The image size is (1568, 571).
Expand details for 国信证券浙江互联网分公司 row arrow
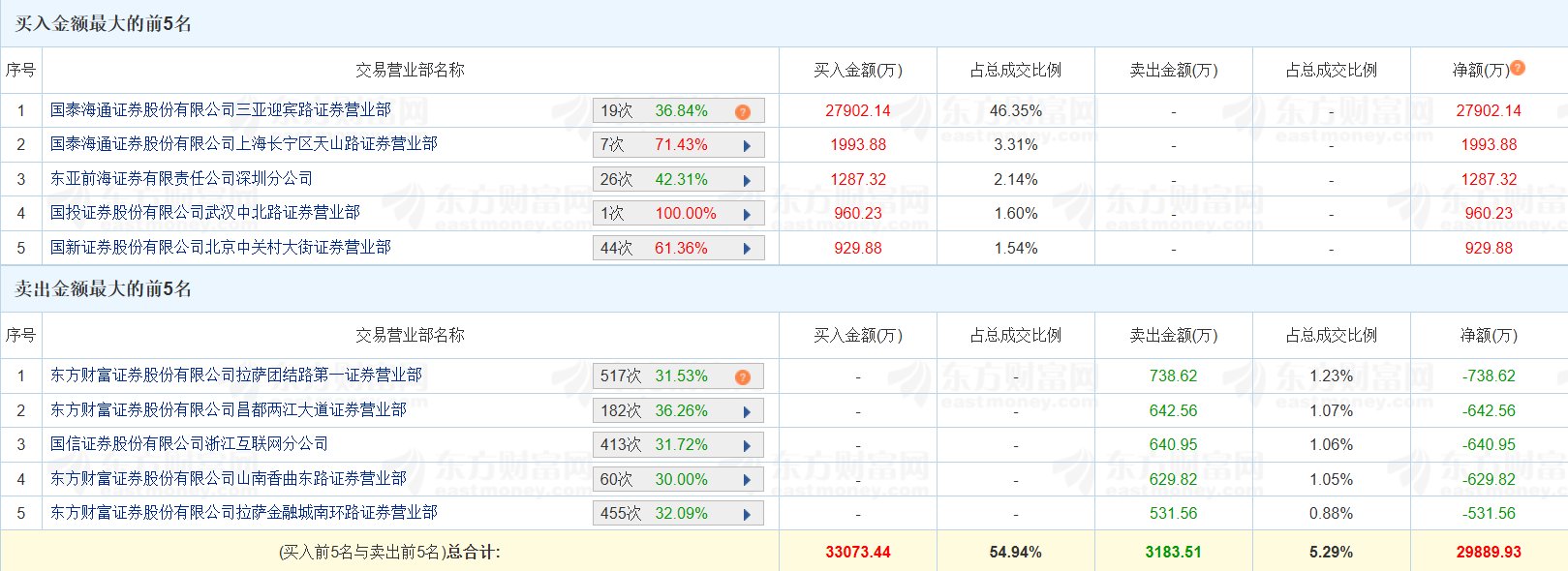(x=747, y=446)
